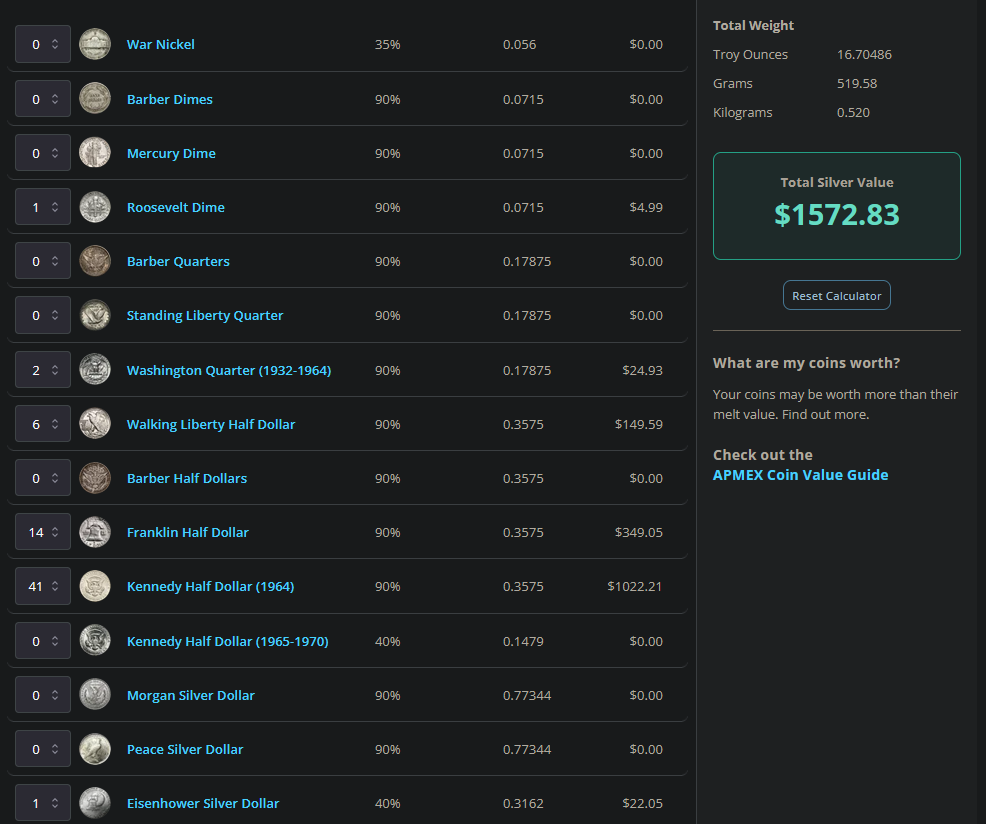Select the 0.1479 Kennedy 1965-1970 silver weight
This screenshot has height=824, width=986.
coord(523,641)
